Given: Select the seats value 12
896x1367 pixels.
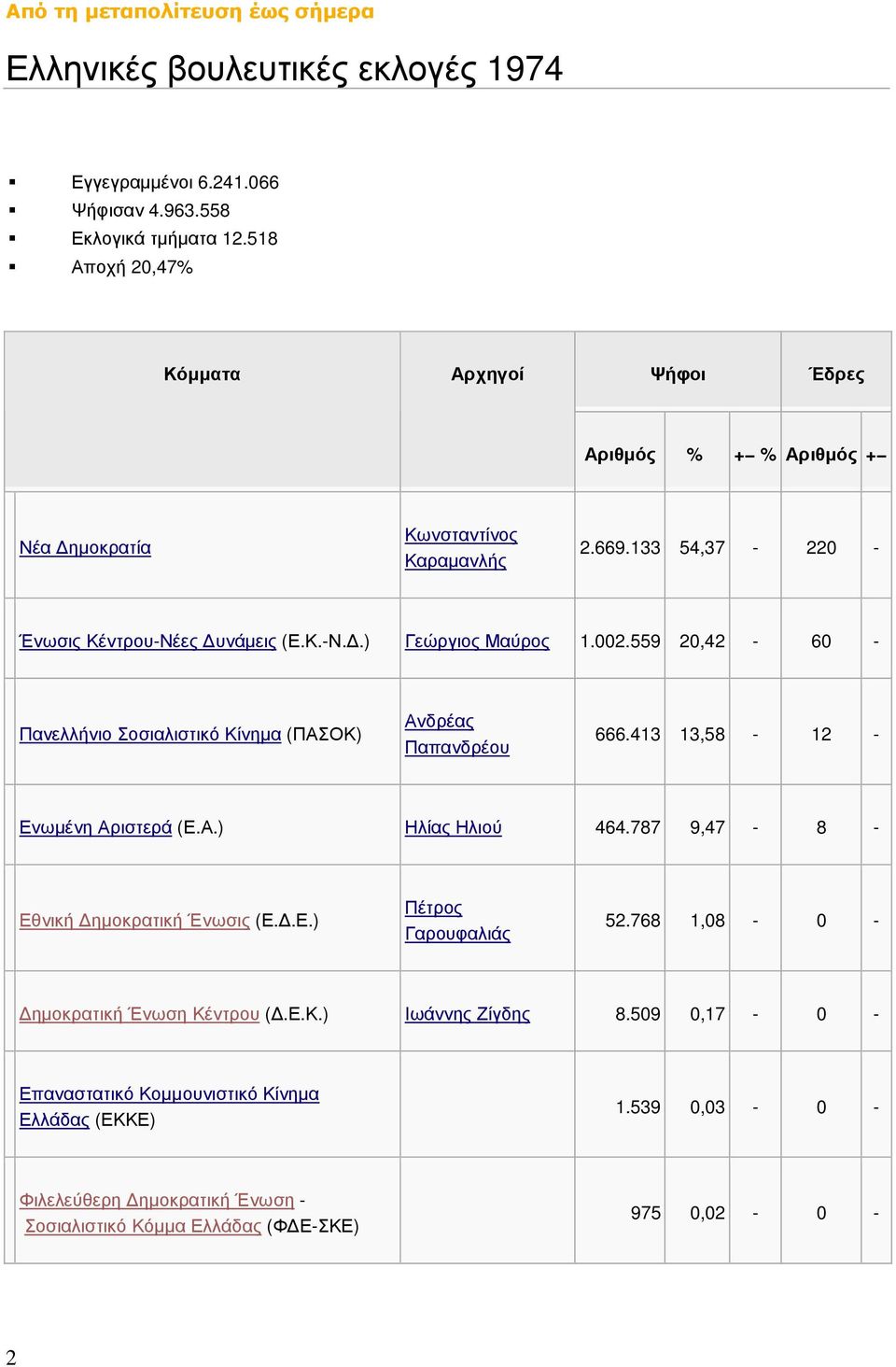Looking at the screenshot, I should (821, 735).
